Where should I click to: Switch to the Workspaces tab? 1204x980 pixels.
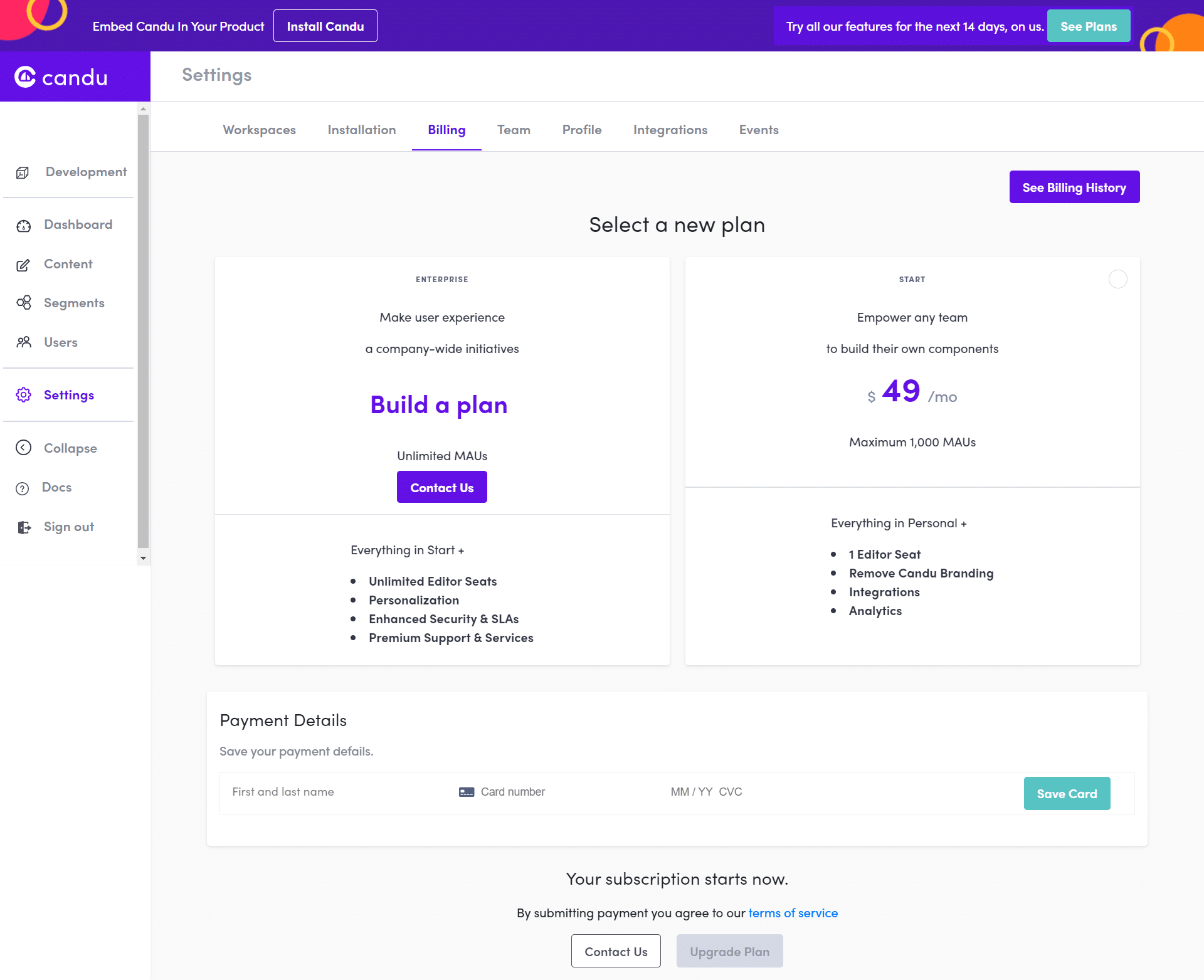[259, 129]
